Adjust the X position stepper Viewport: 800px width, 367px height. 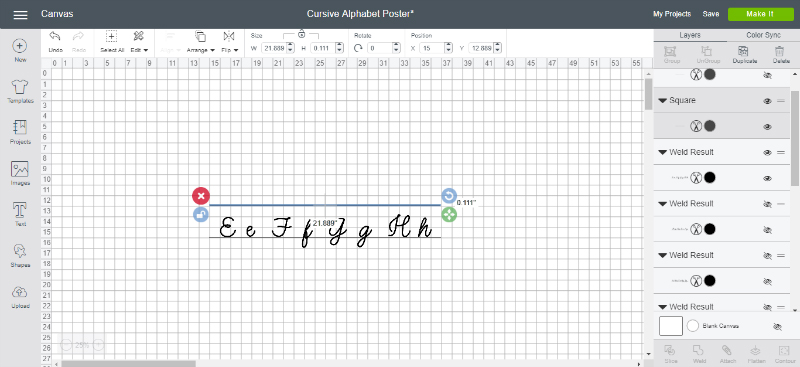[x=448, y=48]
